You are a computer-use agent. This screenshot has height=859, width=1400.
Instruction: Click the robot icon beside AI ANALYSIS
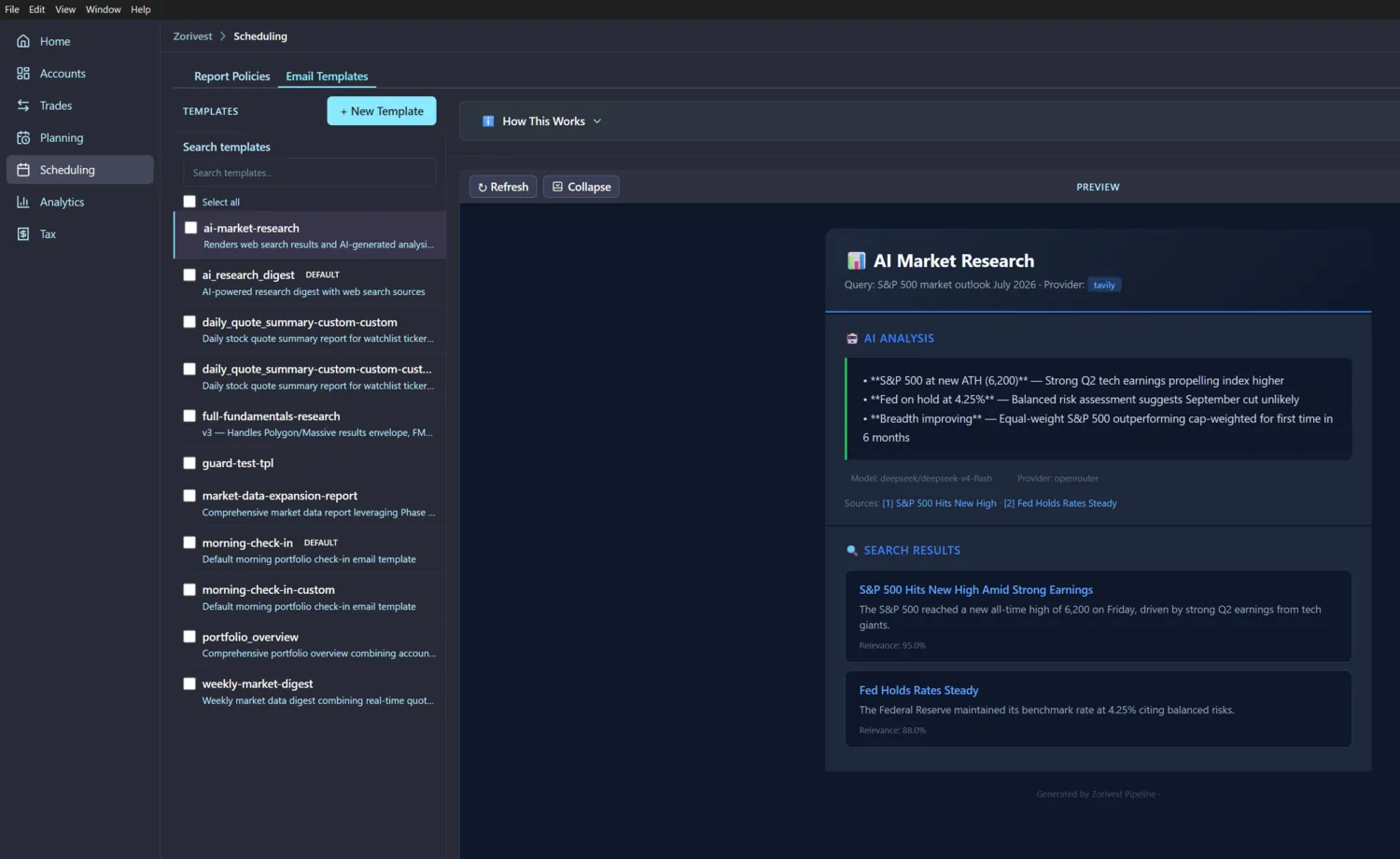click(851, 338)
